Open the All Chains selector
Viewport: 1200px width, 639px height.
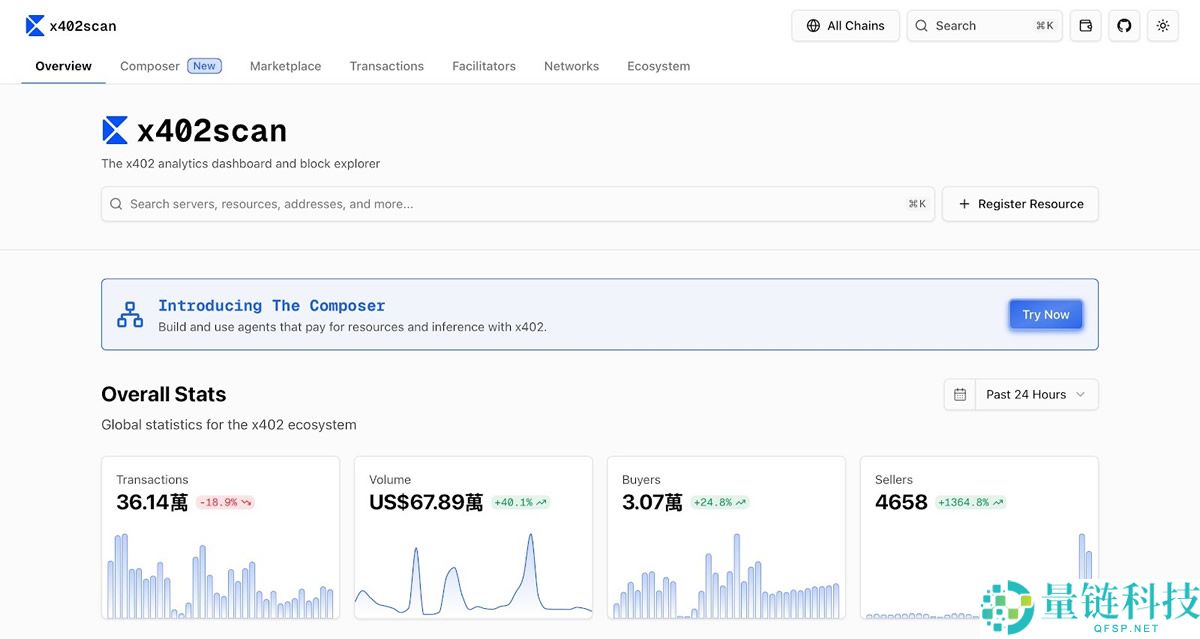click(x=845, y=26)
